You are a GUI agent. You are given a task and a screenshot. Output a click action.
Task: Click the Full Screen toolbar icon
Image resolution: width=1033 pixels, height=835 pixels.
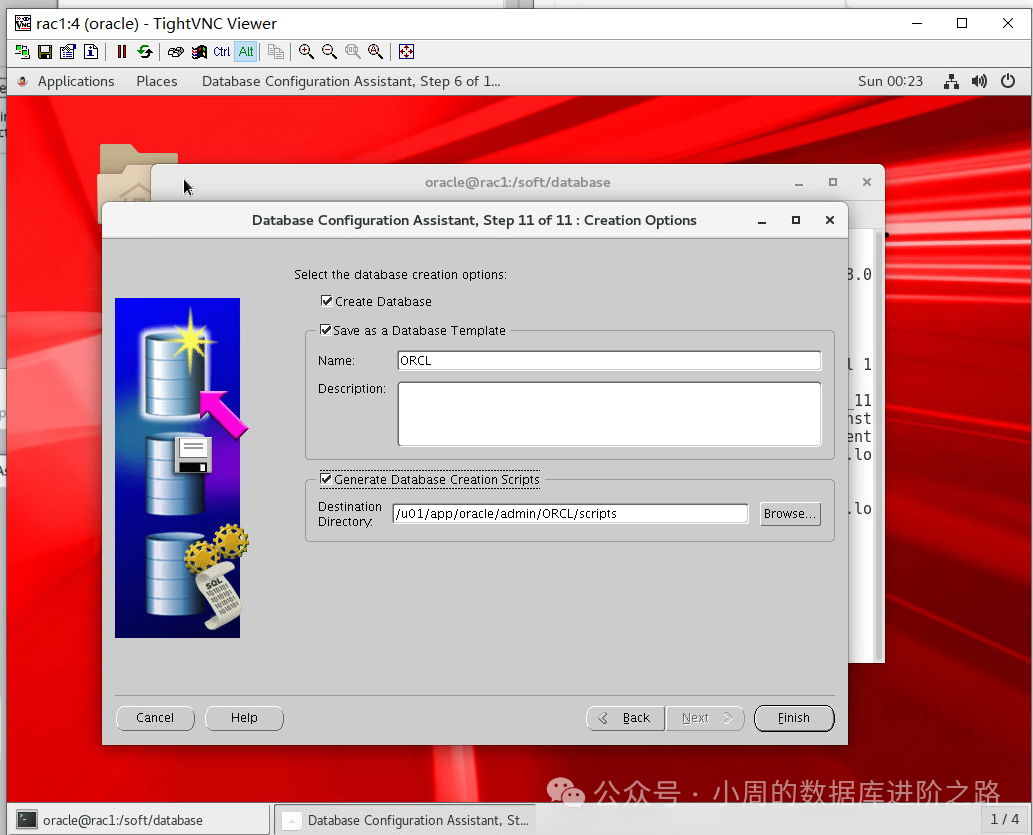click(406, 51)
